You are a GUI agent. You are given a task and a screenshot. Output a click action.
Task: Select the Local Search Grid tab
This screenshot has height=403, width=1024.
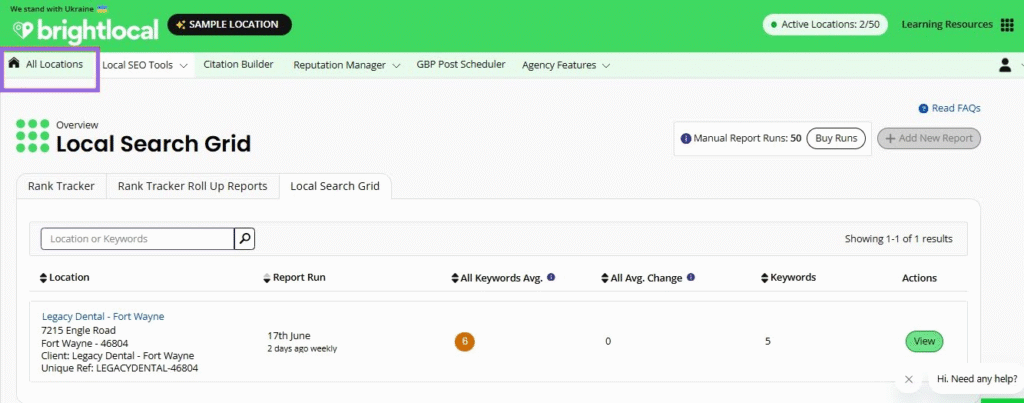point(335,186)
